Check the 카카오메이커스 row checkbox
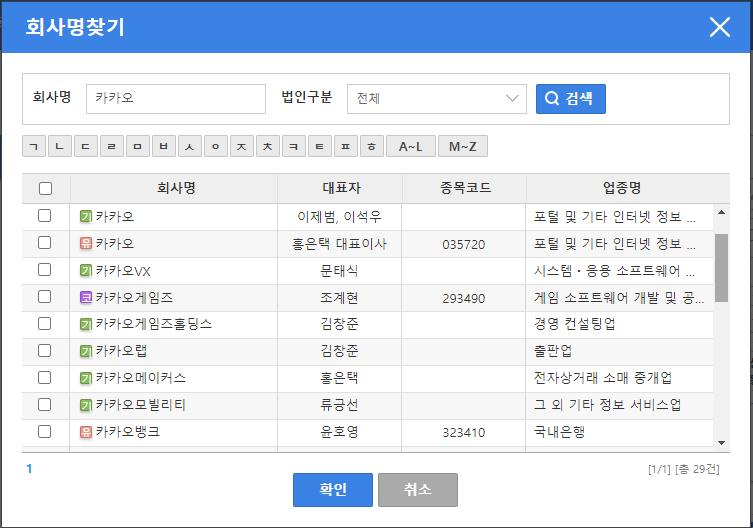The image size is (753, 528). tap(44, 378)
